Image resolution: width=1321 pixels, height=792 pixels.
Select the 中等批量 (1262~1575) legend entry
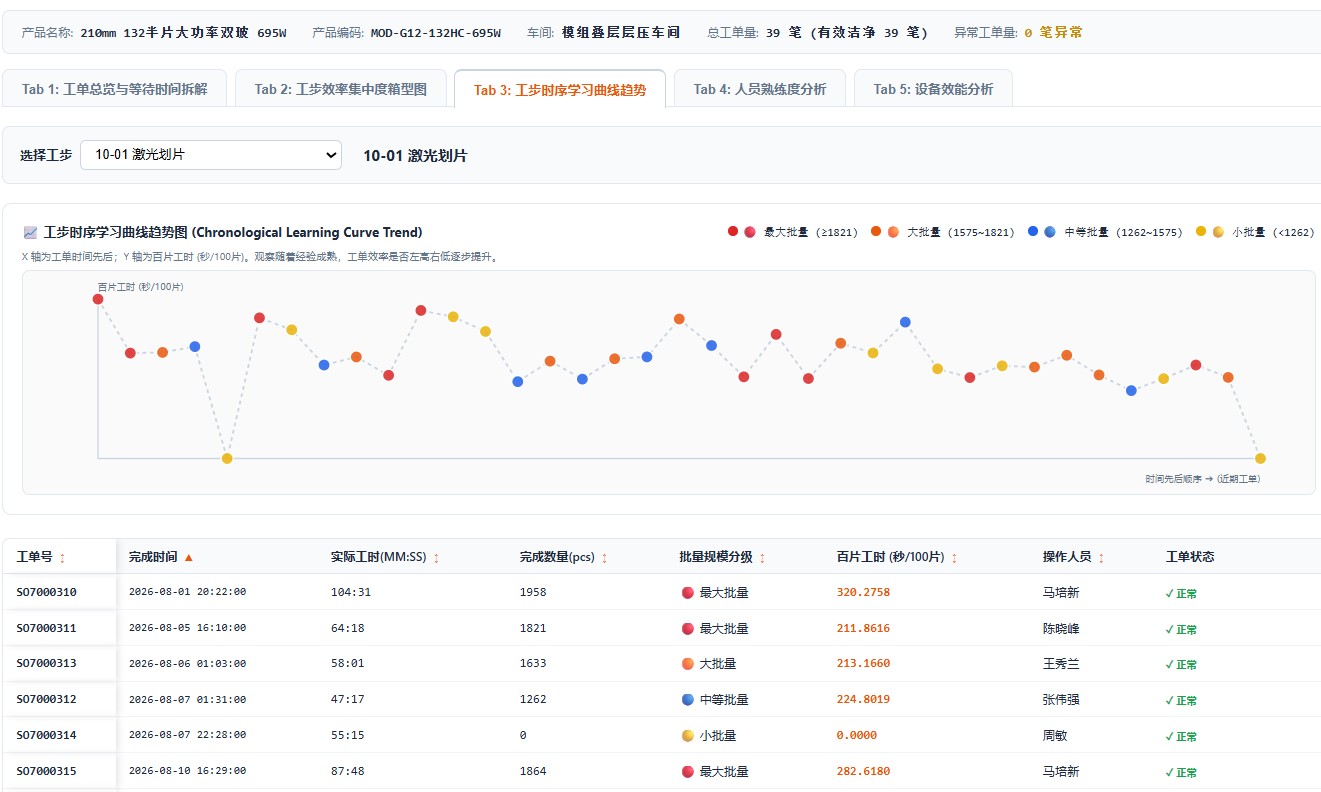pyautogui.click(x=1105, y=232)
